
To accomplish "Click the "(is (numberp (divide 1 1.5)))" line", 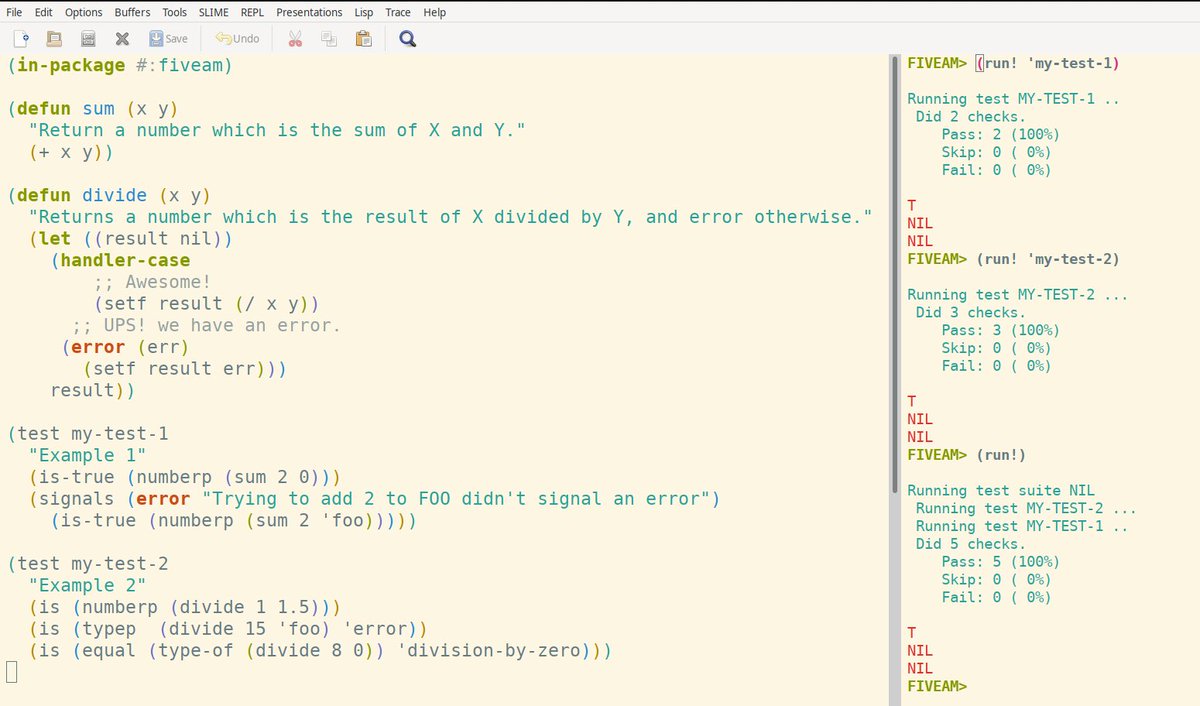I will (185, 608).
